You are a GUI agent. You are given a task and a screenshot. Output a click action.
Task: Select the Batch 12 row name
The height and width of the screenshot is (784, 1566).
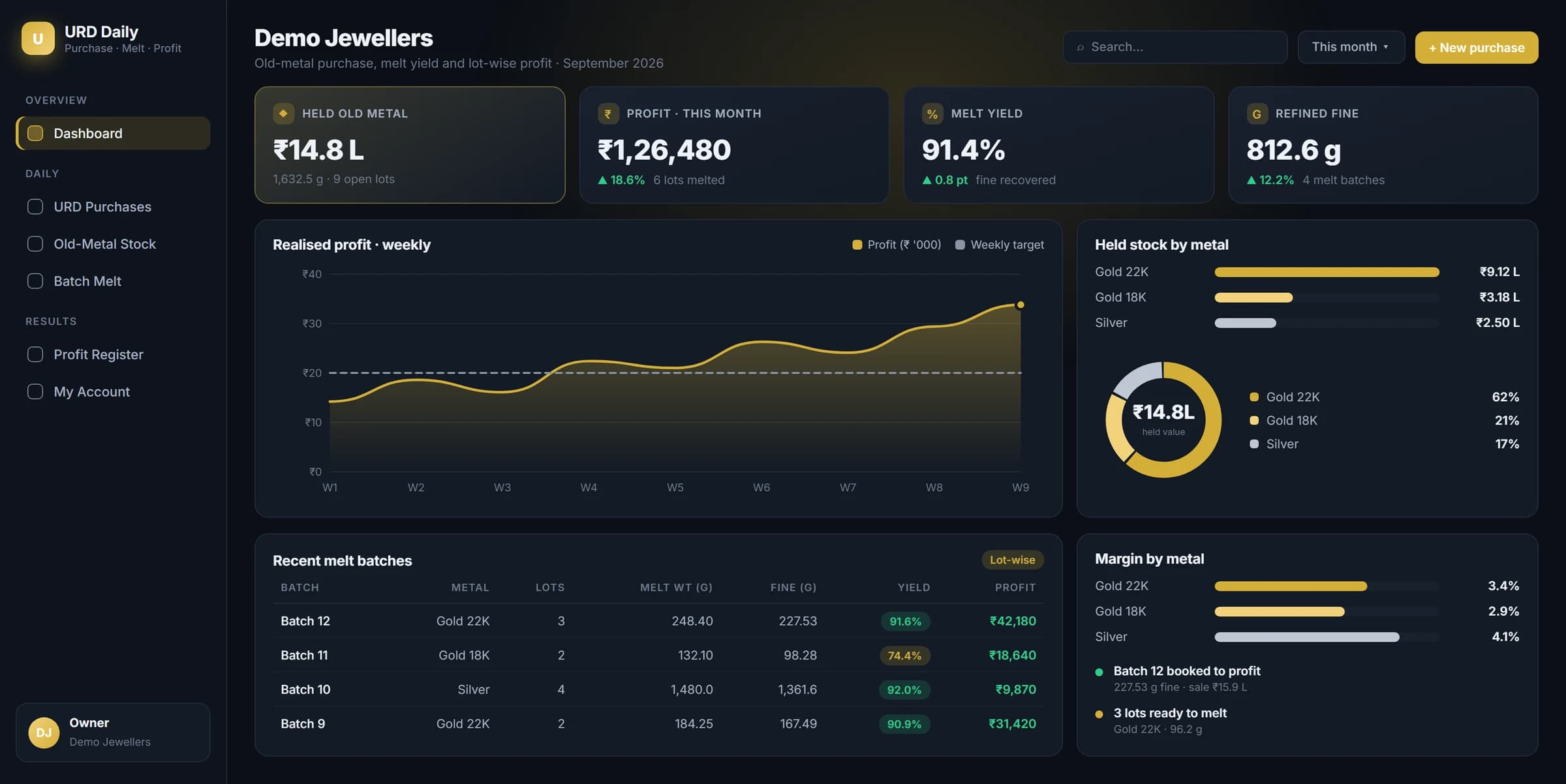(305, 621)
